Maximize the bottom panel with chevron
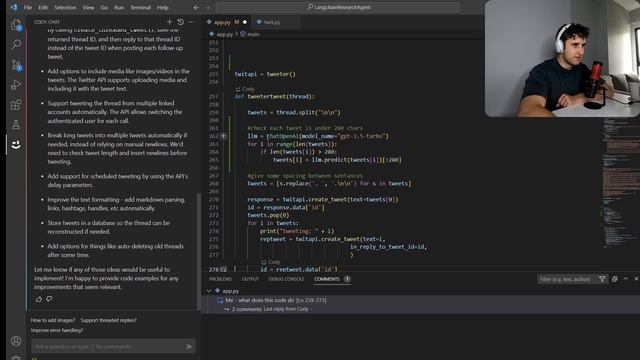 pyautogui.click(x=626, y=279)
